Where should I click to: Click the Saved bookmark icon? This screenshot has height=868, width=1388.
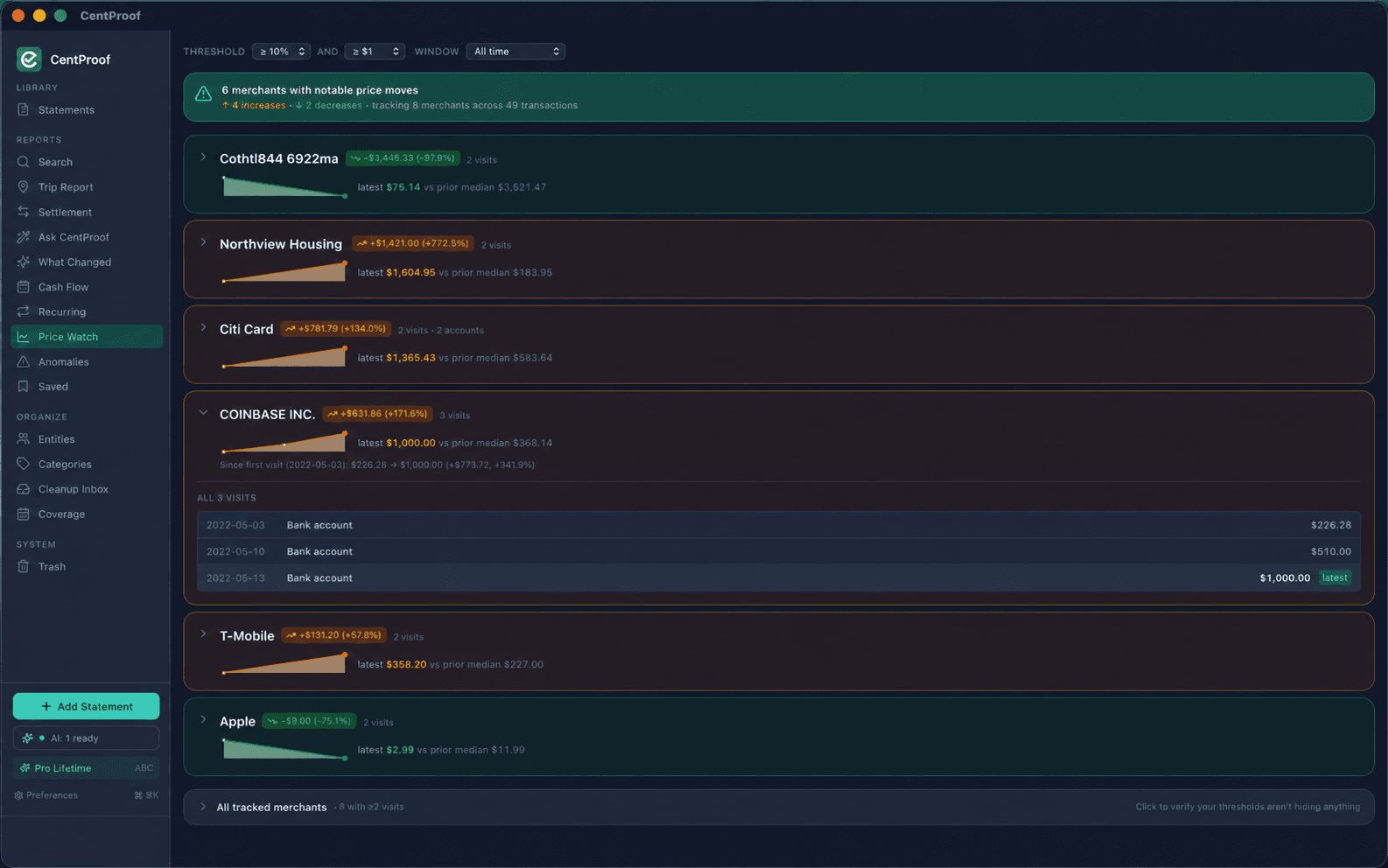[x=24, y=386]
